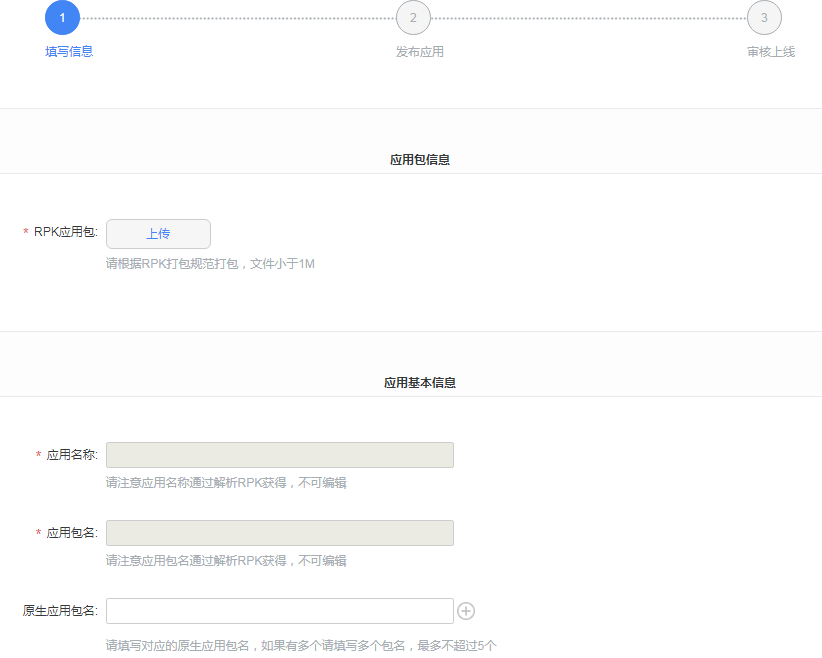Click the greyed-out 应用包名 field
Screen dimensions: 822x658
280,532
